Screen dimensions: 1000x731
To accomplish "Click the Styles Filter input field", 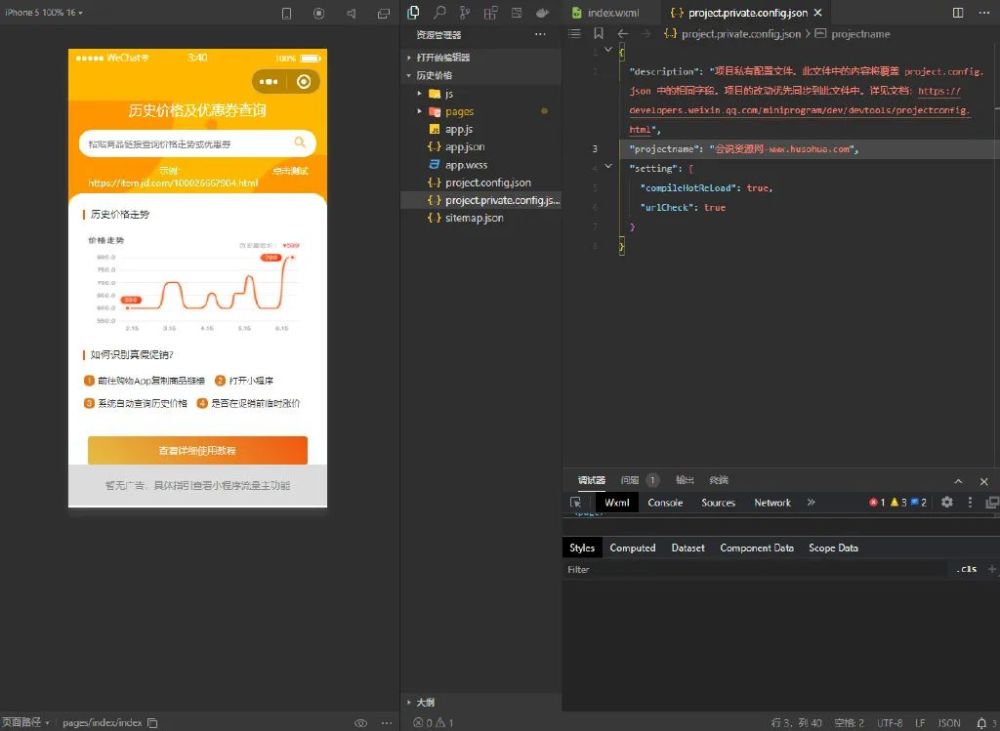I will pos(750,569).
